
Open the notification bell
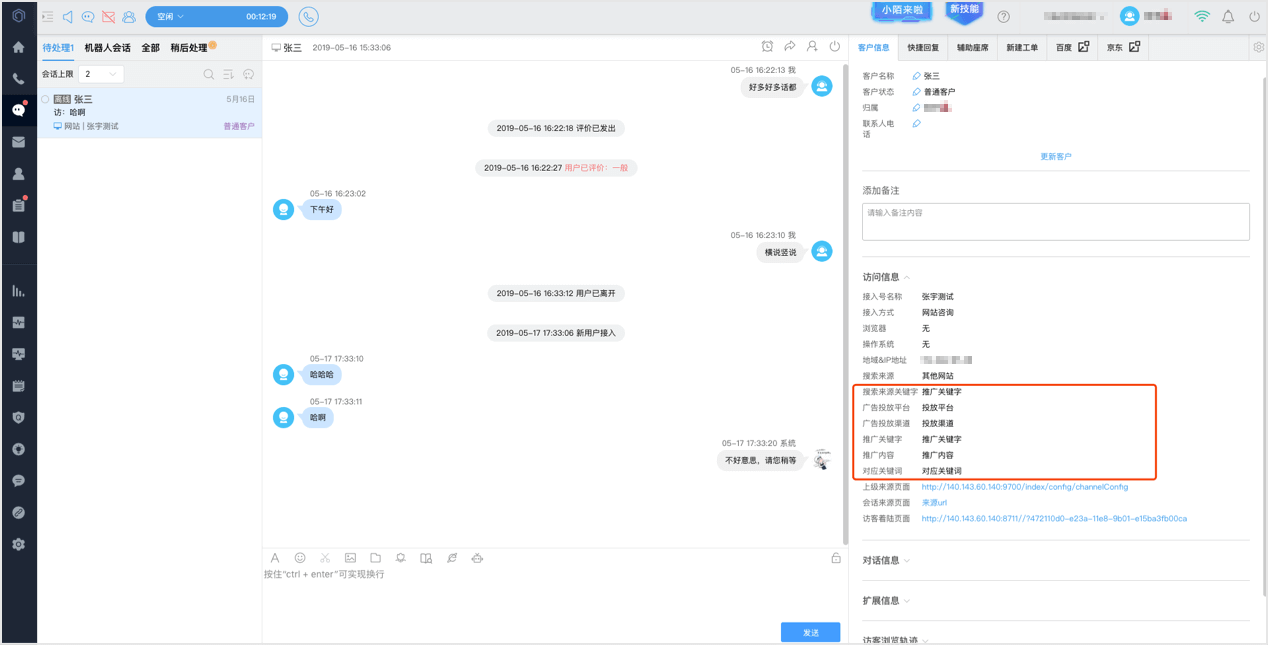1228,17
